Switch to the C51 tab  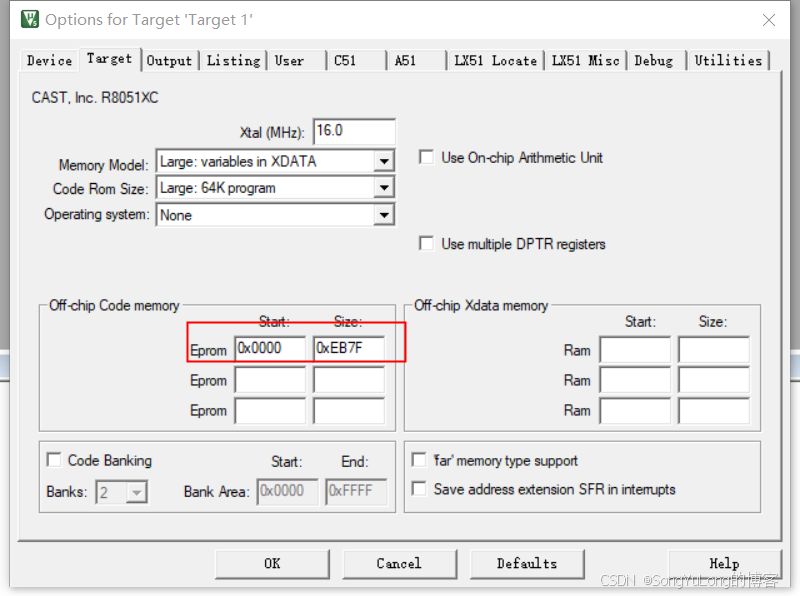(356, 61)
